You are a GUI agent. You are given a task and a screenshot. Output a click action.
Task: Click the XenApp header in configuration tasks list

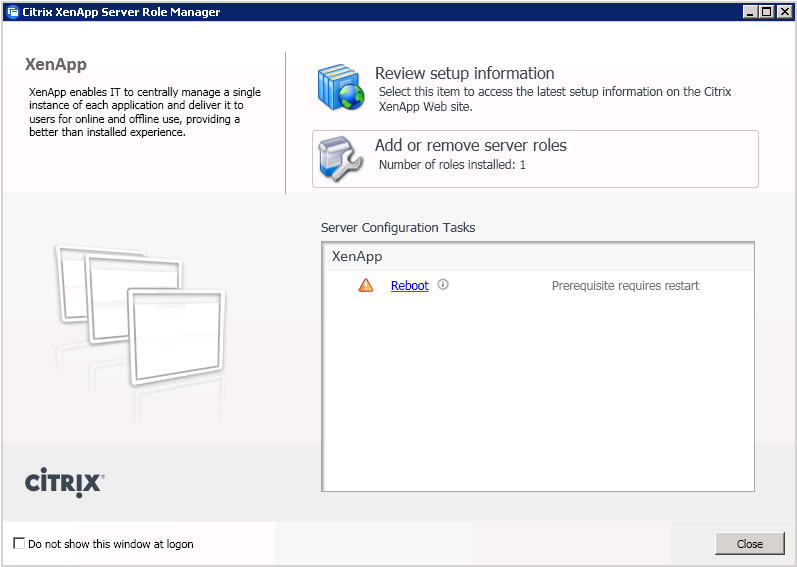357,256
